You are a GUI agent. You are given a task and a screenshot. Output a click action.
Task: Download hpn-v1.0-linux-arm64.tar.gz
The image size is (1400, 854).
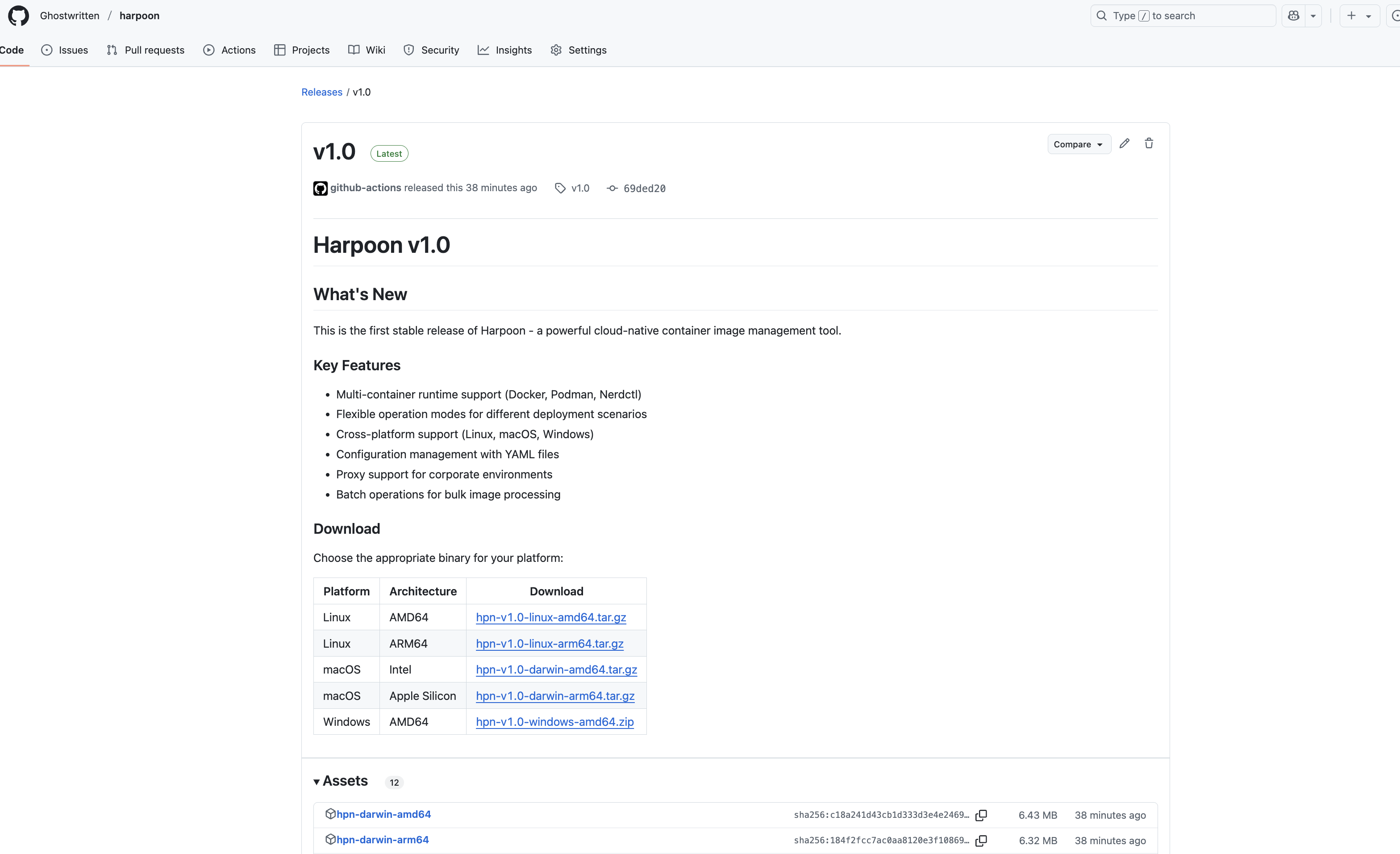click(x=550, y=644)
